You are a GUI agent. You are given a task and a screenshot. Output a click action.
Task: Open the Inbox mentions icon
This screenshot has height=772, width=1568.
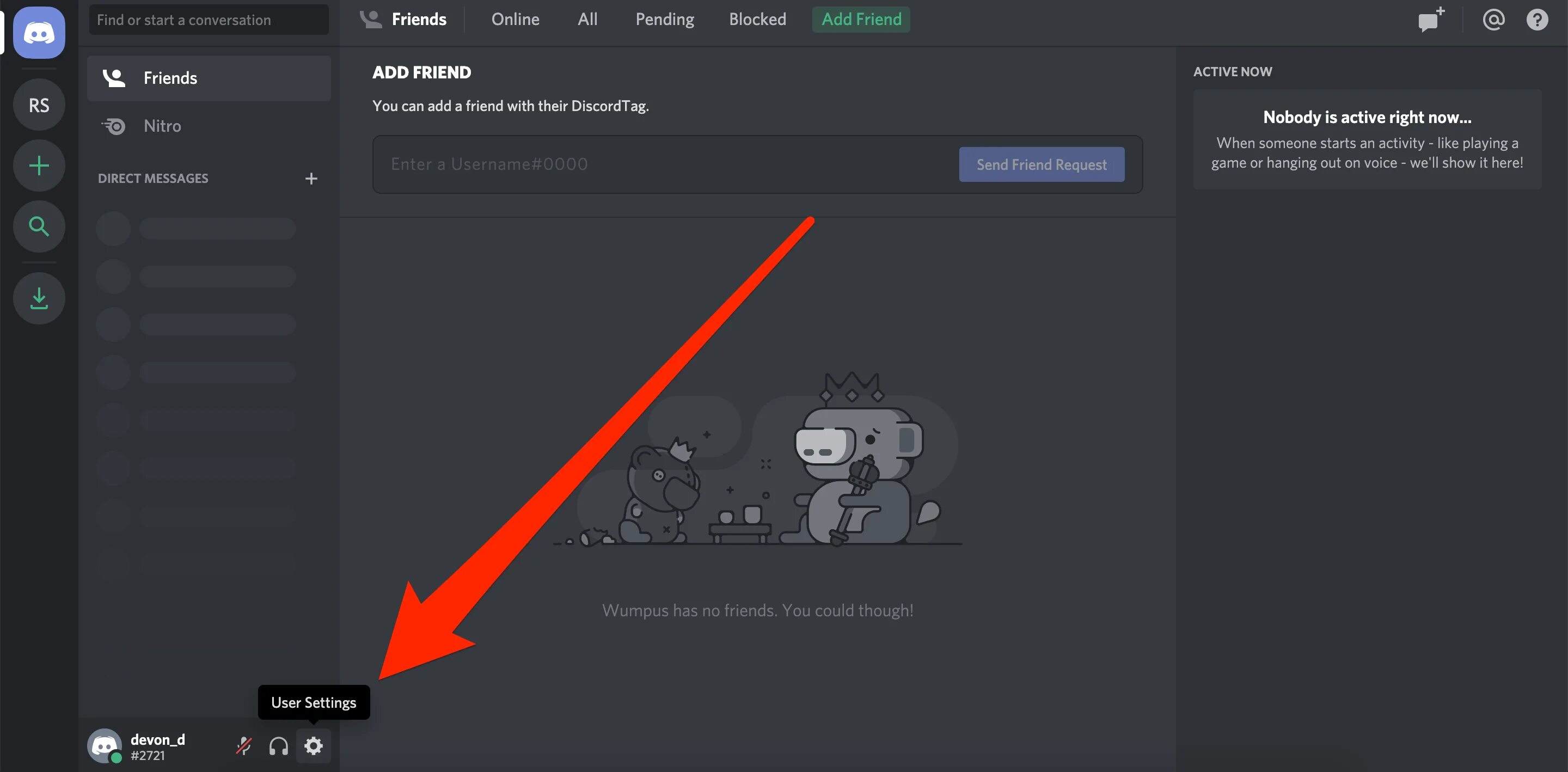point(1493,19)
